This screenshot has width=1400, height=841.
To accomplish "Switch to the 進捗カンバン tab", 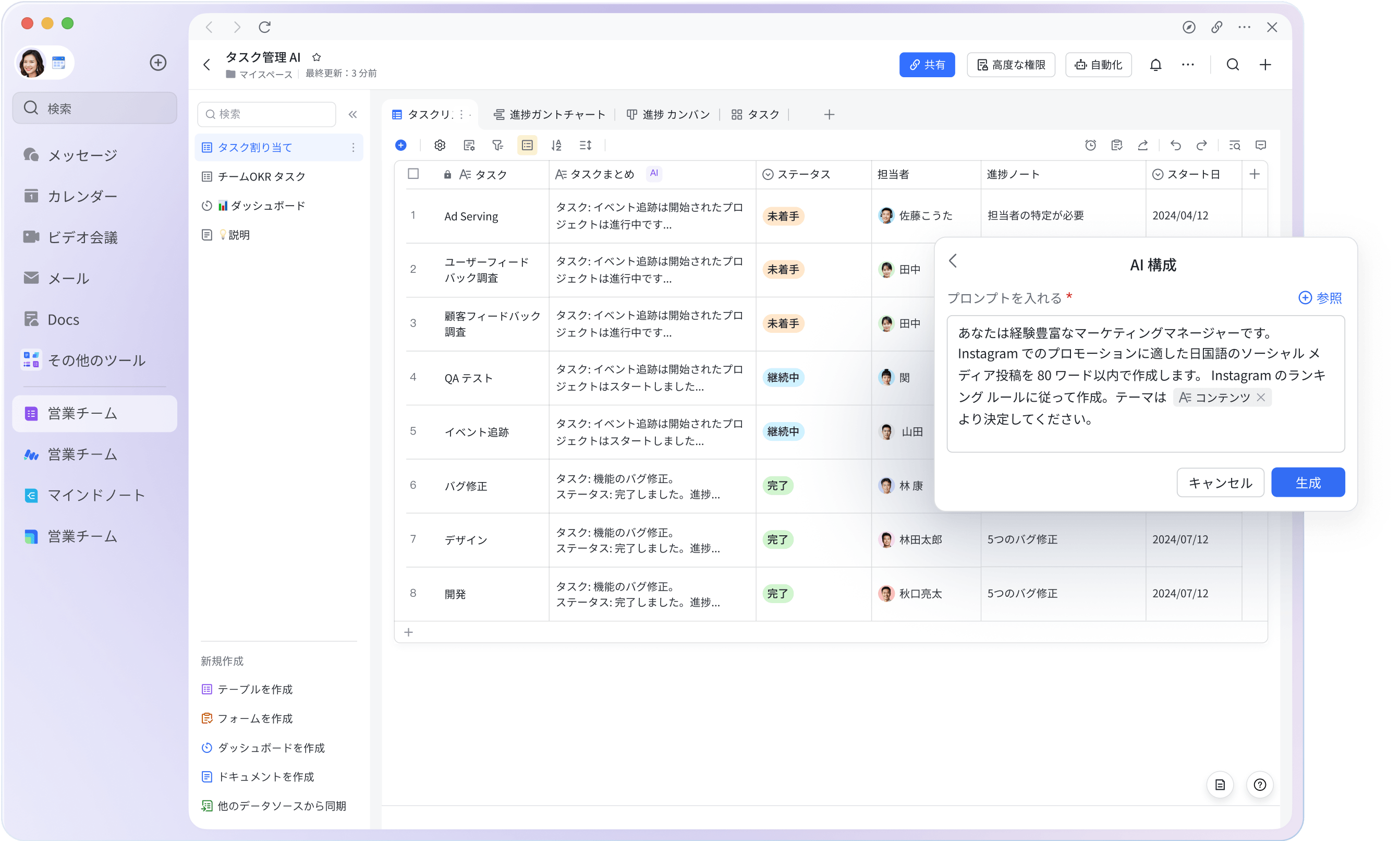I will coord(668,114).
